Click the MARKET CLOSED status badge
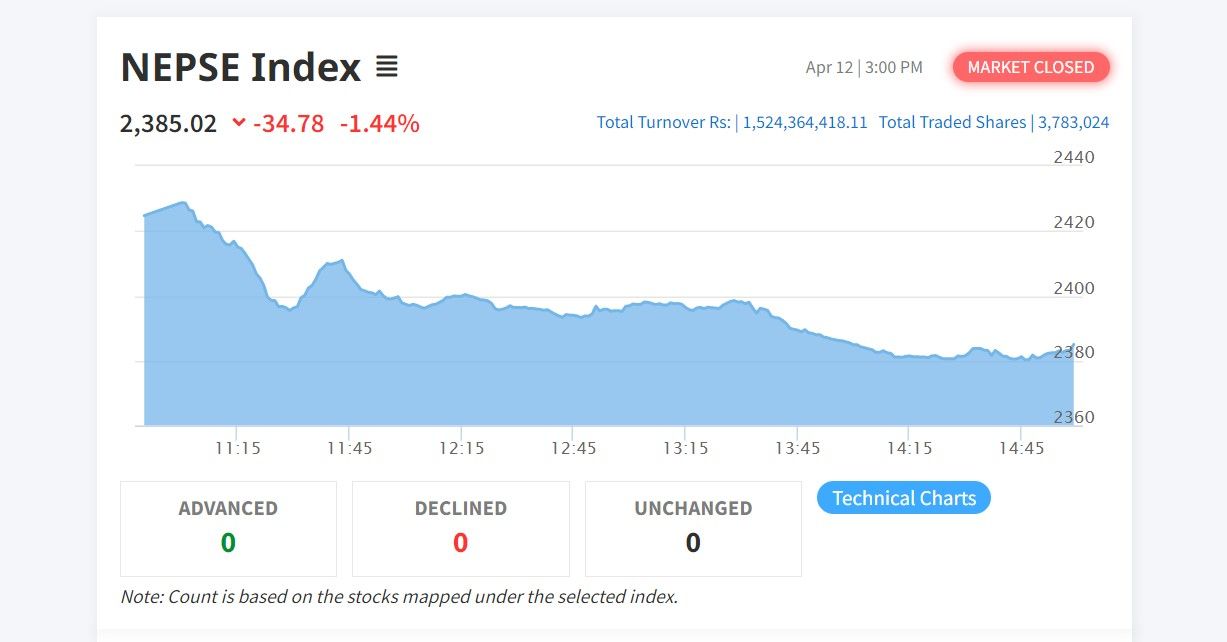 coord(1031,67)
